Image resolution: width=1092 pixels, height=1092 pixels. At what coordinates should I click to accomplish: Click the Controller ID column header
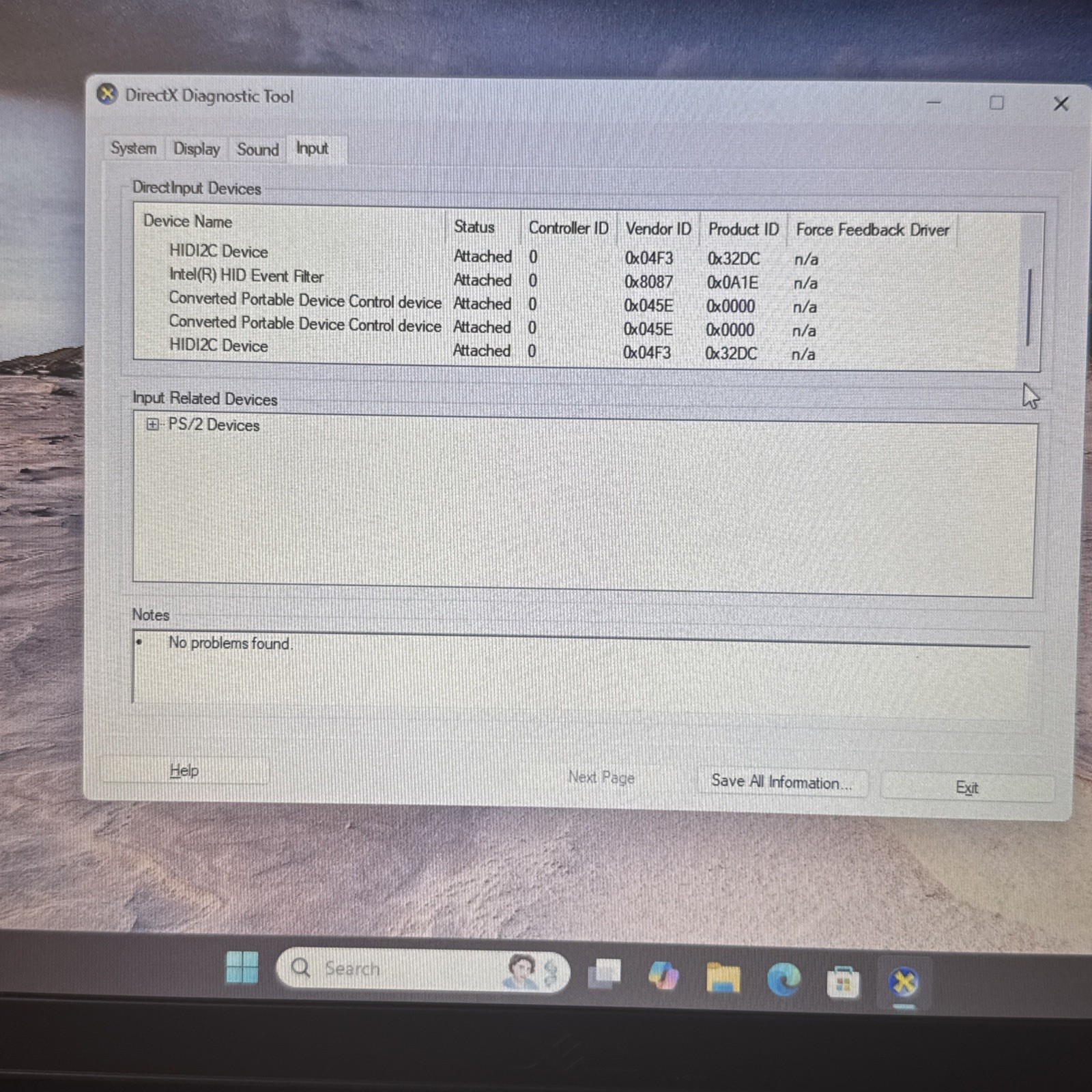coord(569,228)
